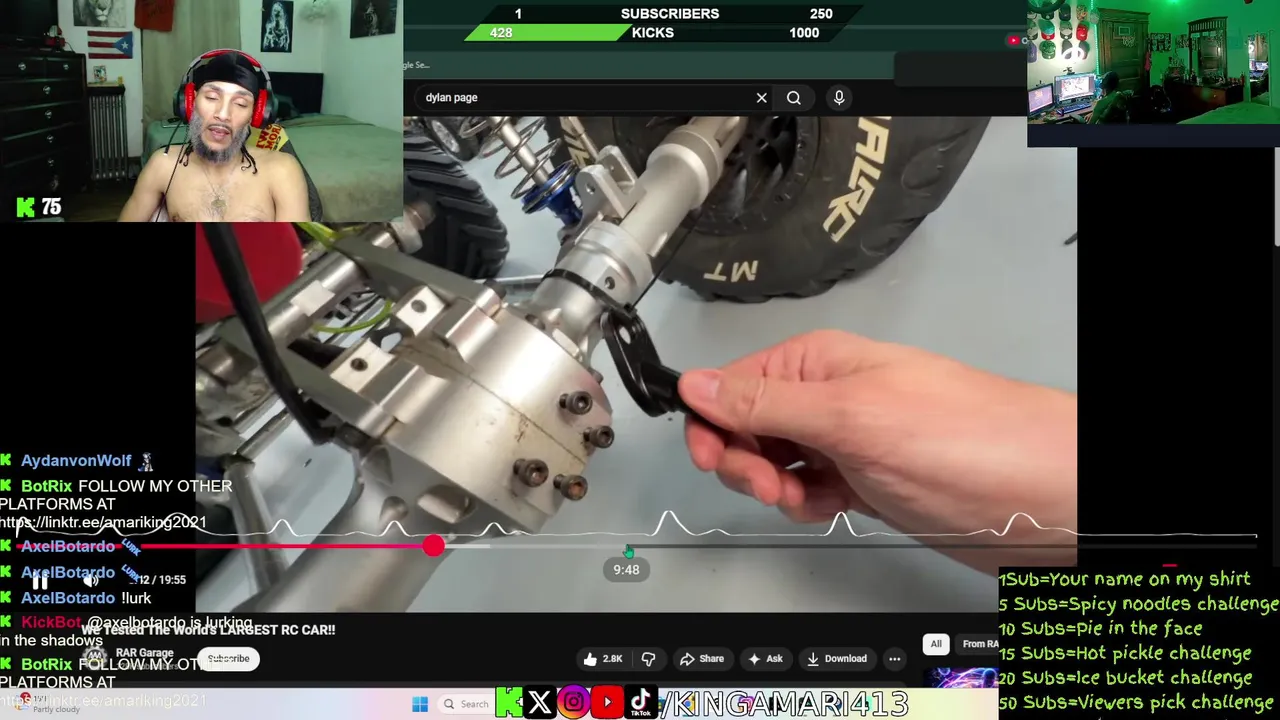
Task: Select the 'From RA...' filter chip
Action: (x=979, y=644)
